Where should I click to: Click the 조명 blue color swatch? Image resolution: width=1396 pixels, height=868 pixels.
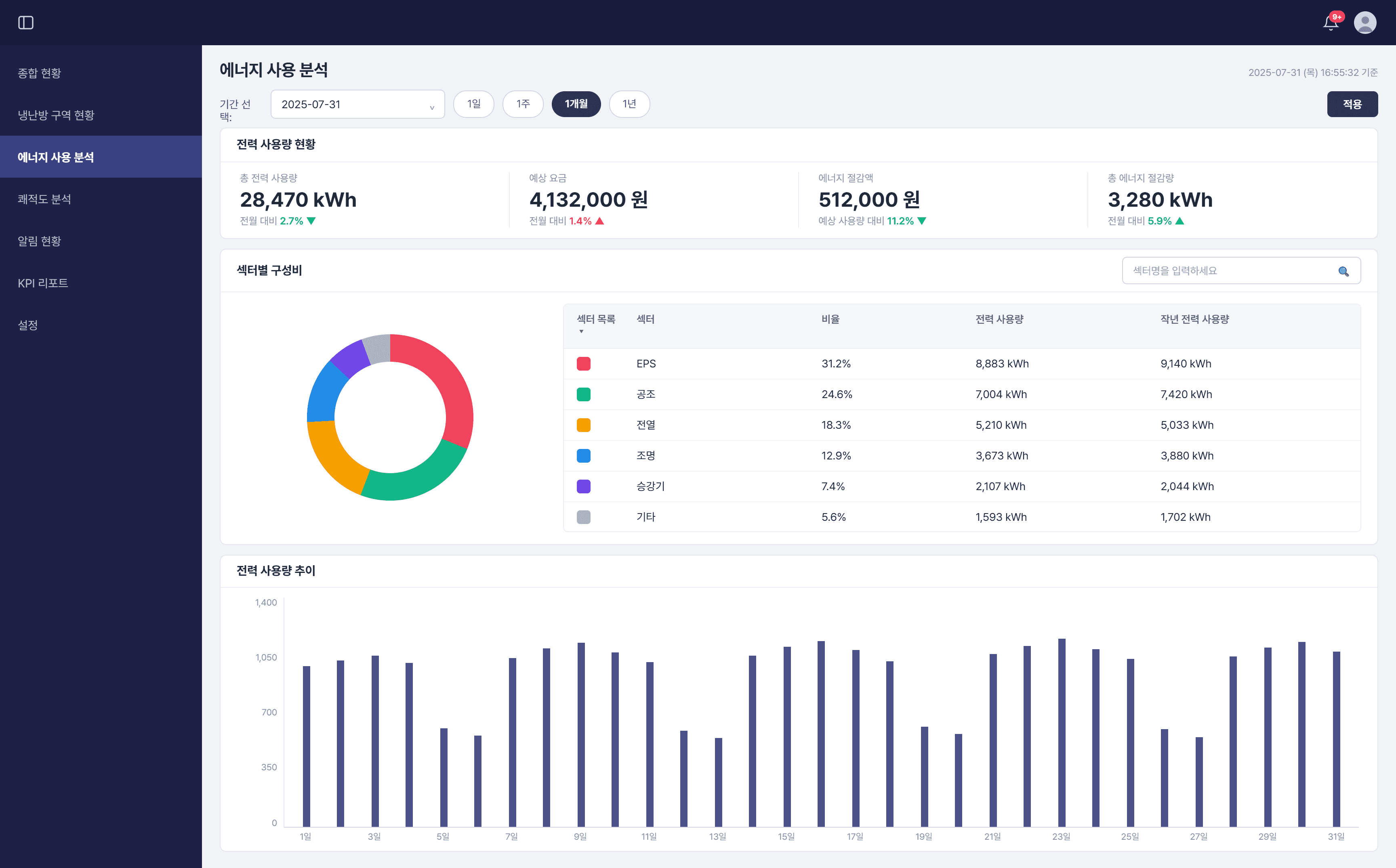[x=583, y=456]
